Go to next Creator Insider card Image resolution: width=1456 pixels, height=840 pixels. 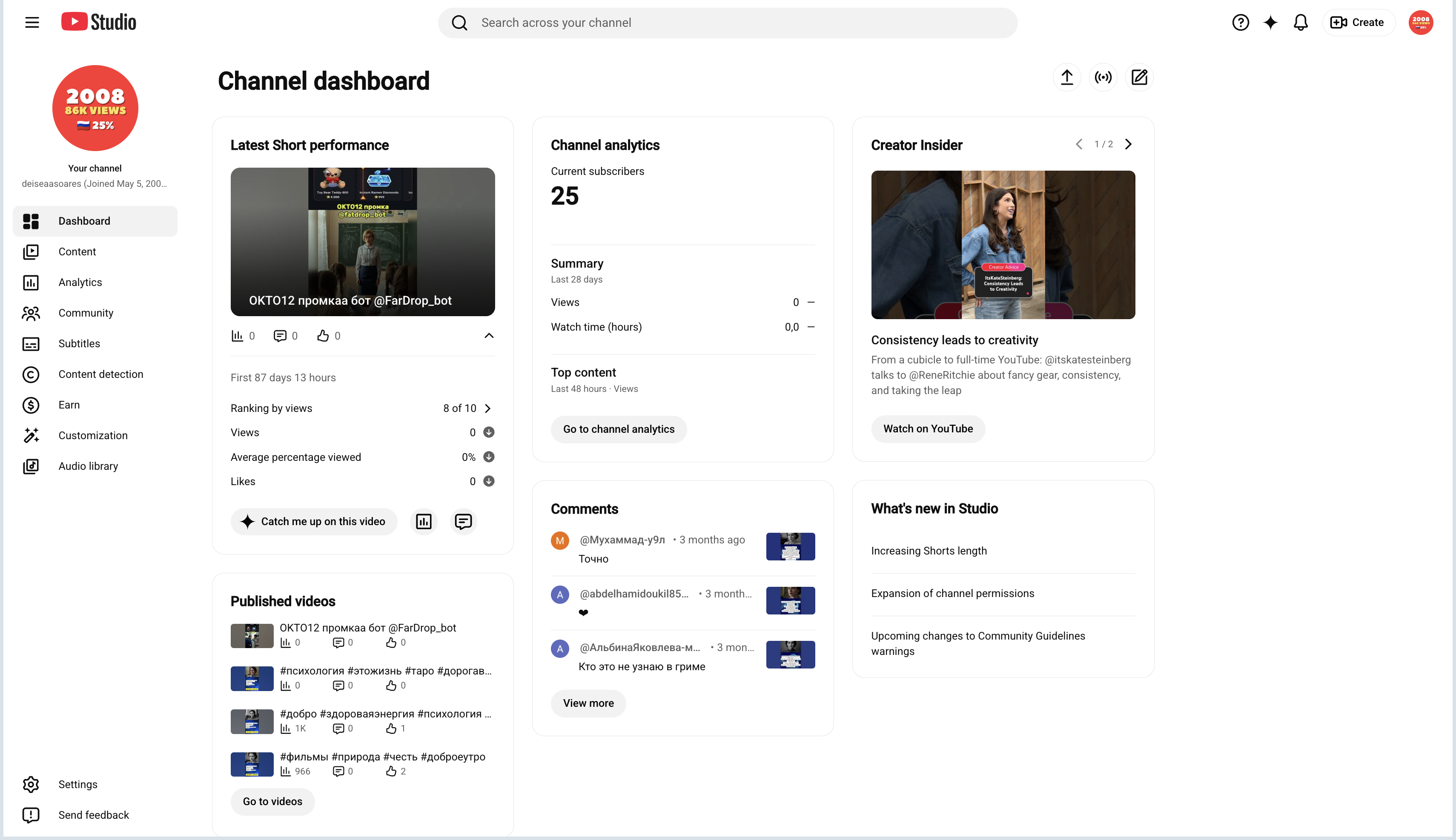pos(1128,144)
